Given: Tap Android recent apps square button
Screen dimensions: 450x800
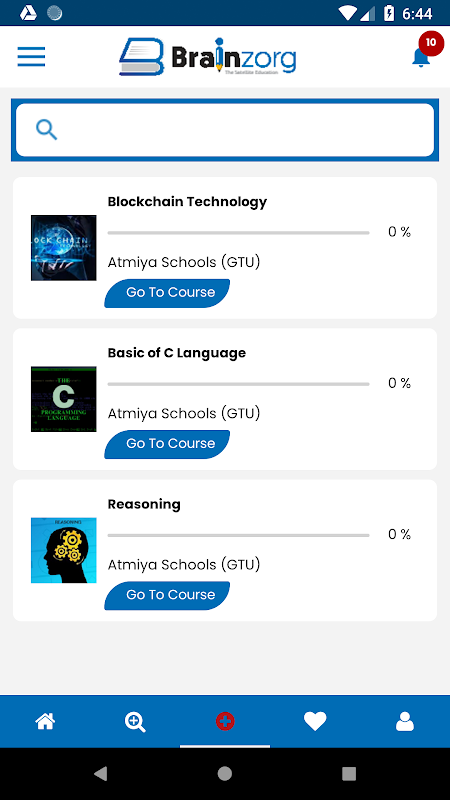Looking at the screenshot, I should click(x=349, y=774).
